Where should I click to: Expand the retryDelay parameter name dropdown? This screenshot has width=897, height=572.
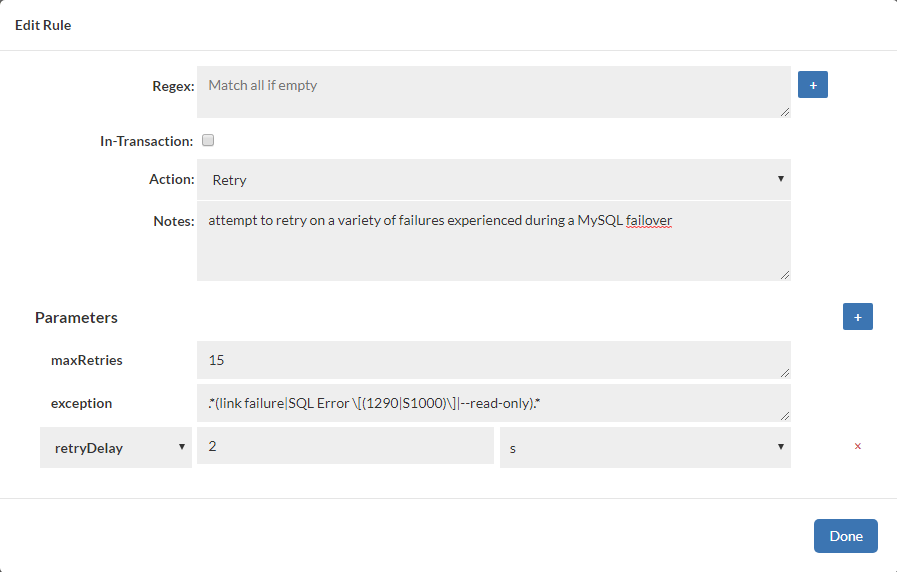(116, 448)
